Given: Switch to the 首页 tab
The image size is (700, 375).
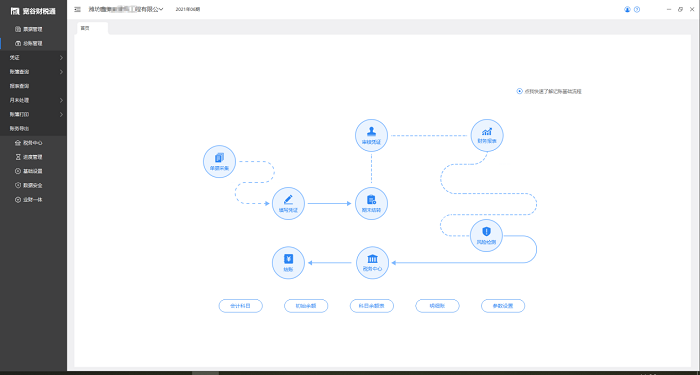Looking at the screenshot, I should [x=92, y=28].
